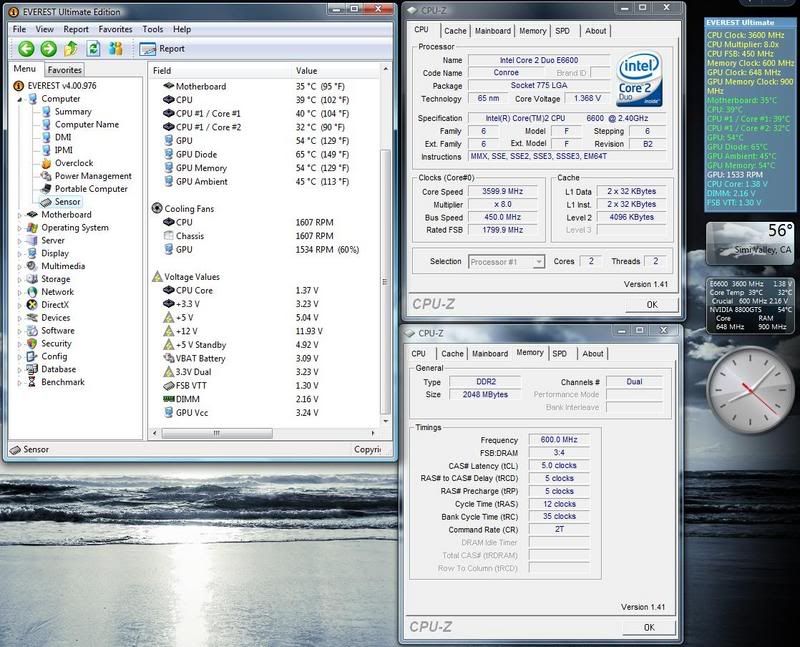Expand the Storage tree node
Viewport: 800px width, 647px height.
pos(20,280)
